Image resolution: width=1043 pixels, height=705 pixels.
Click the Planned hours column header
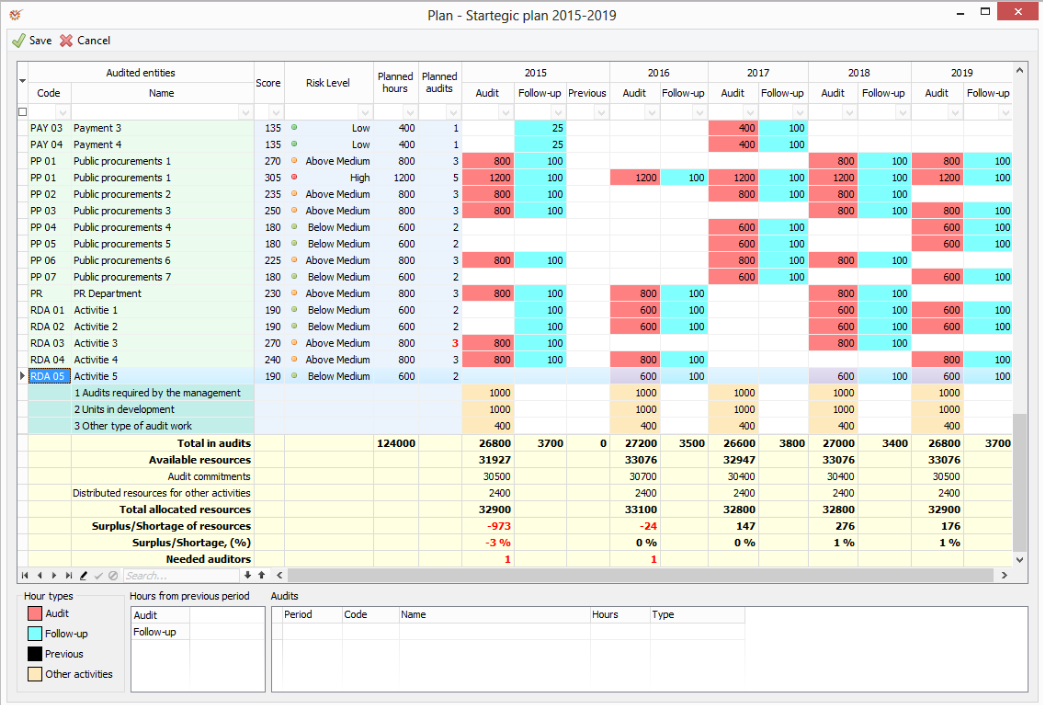coord(395,83)
